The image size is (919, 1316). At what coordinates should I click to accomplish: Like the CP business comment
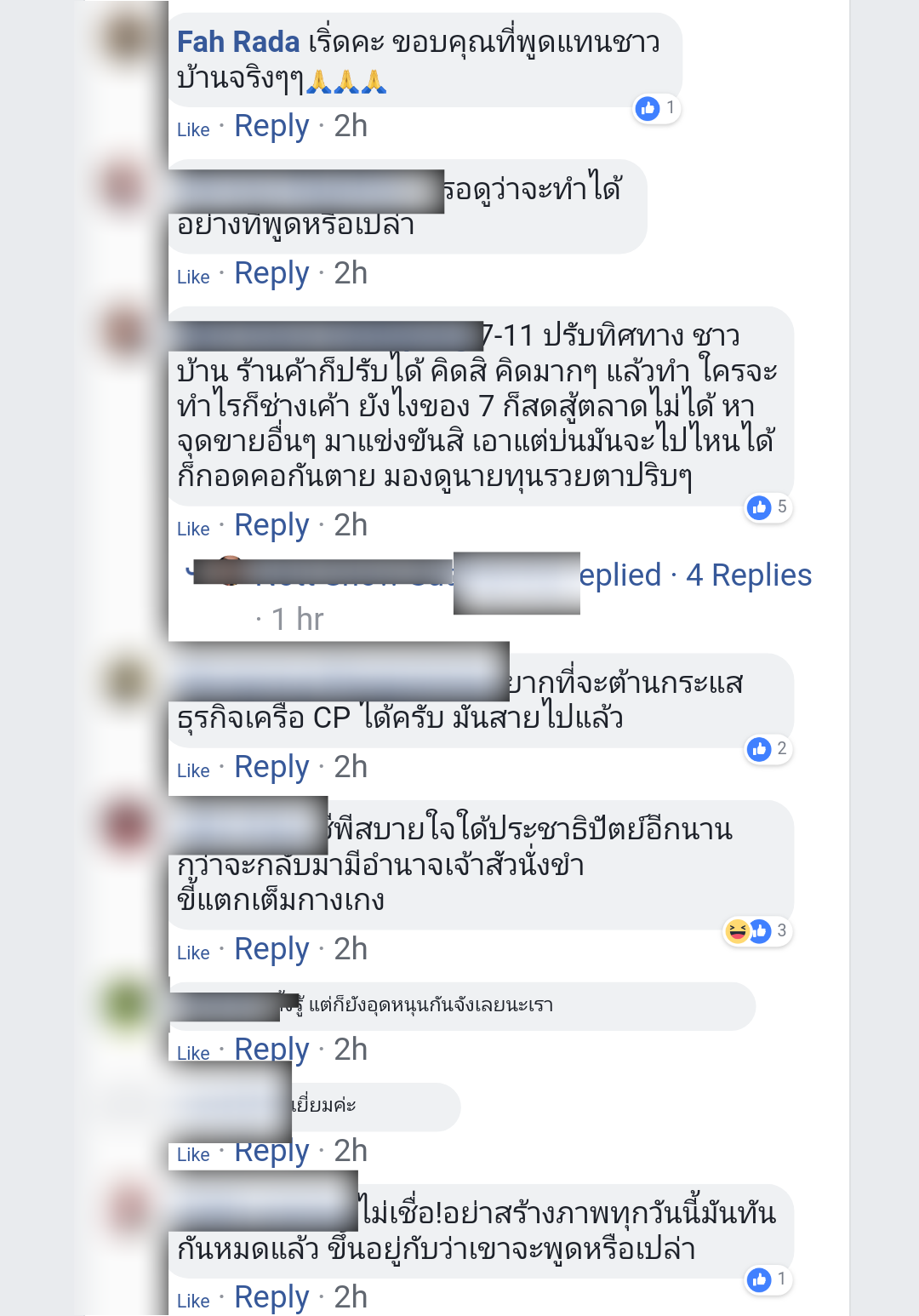tap(193, 770)
